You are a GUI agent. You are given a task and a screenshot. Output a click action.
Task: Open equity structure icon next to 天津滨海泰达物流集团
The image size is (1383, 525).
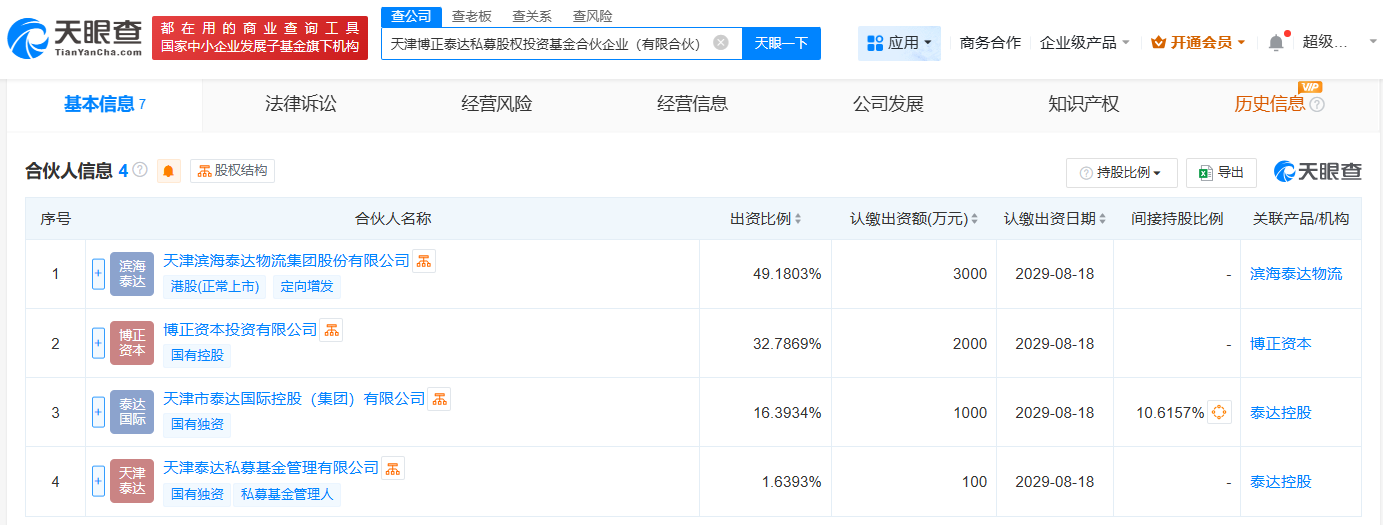424,261
